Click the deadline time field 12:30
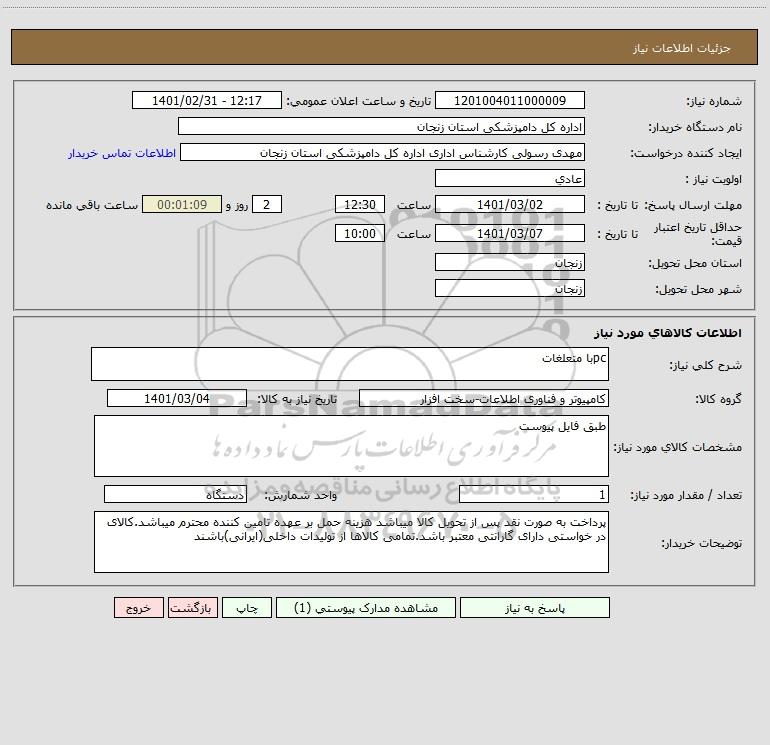770x745 pixels. pyautogui.click(x=359, y=204)
